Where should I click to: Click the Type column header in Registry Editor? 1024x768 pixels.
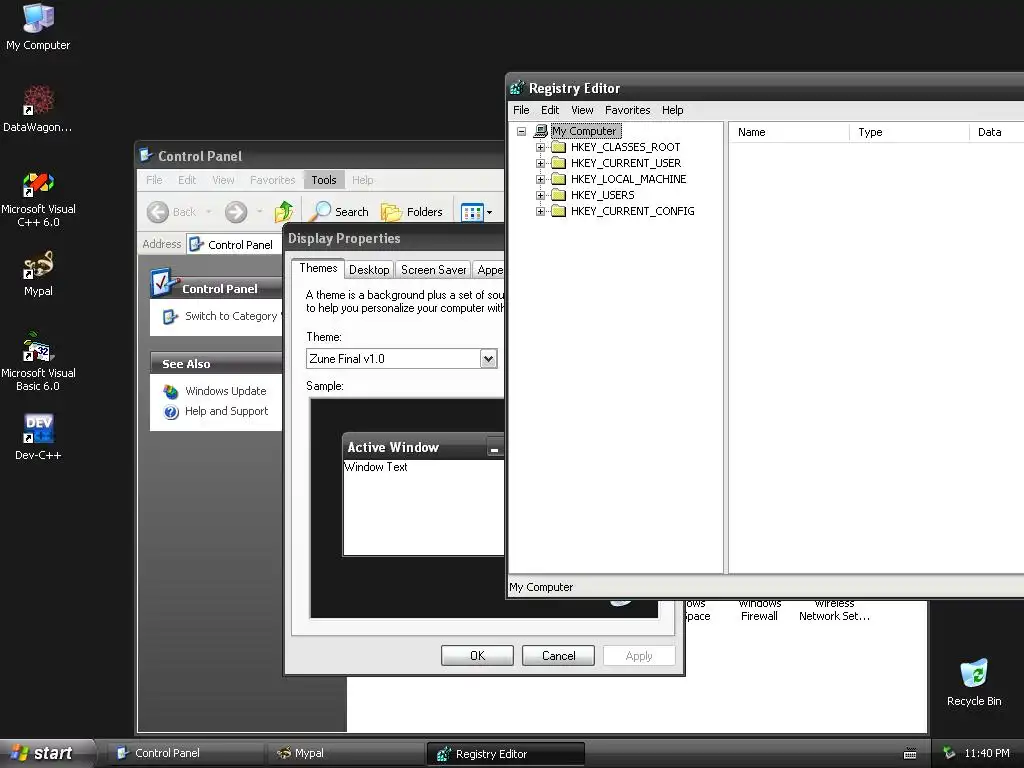(909, 132)
